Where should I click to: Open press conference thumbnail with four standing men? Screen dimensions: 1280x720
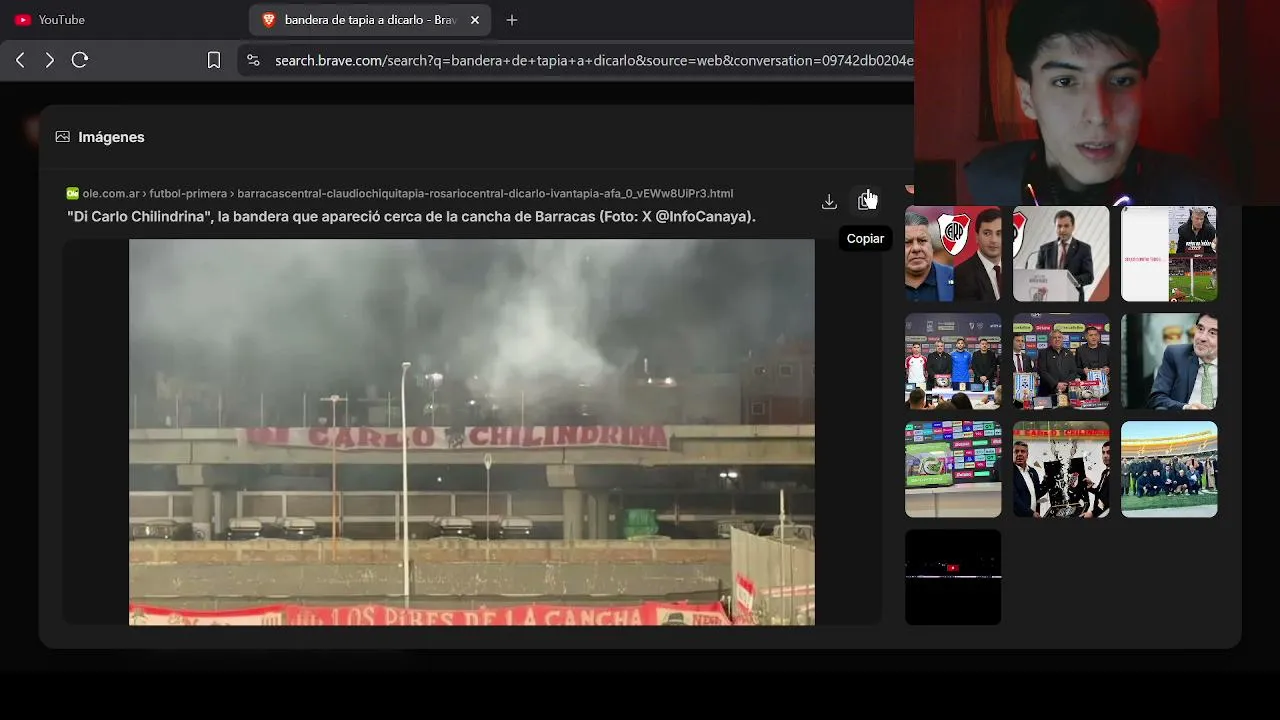click(953, 362)
